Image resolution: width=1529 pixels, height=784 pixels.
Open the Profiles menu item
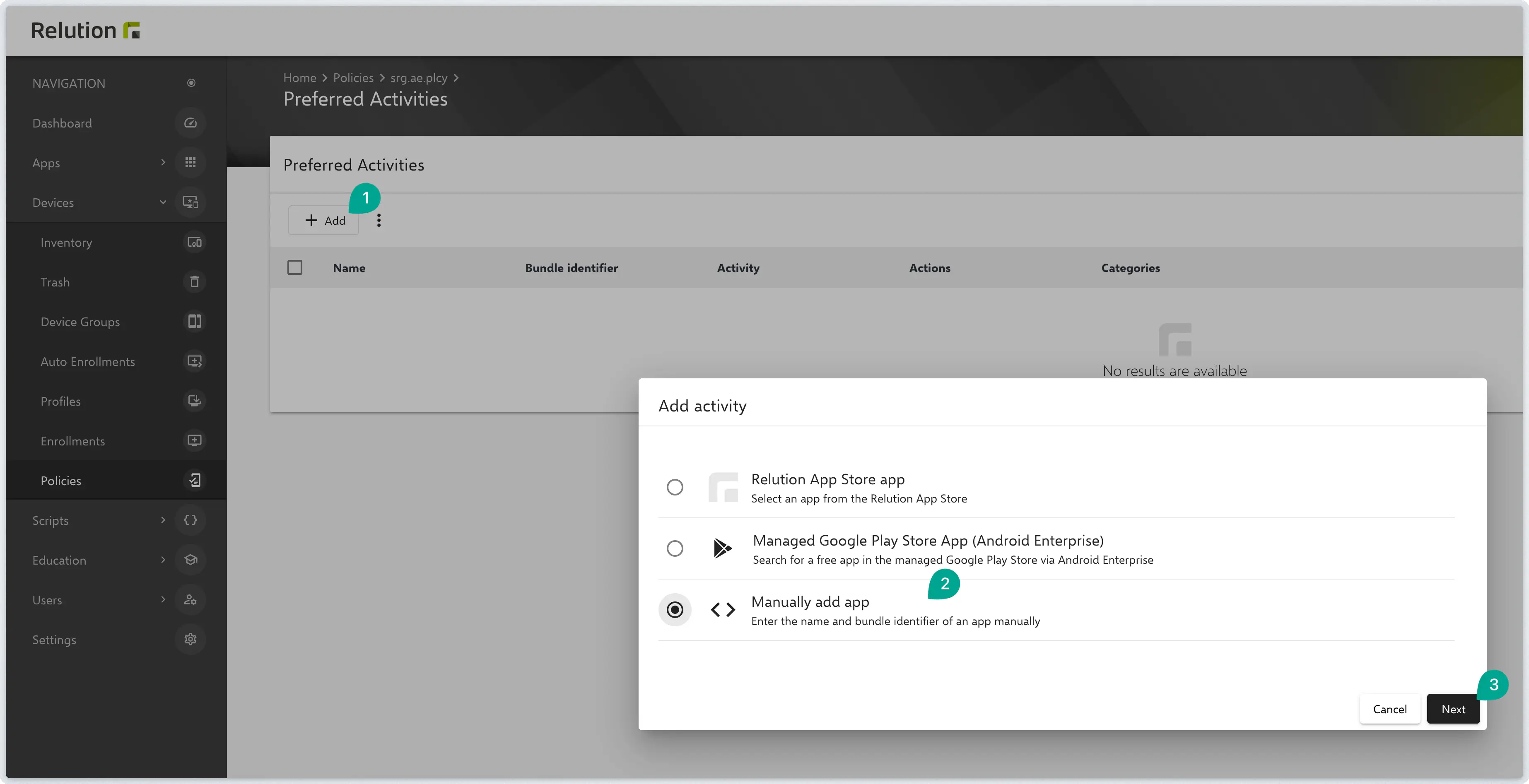(60, 401)
